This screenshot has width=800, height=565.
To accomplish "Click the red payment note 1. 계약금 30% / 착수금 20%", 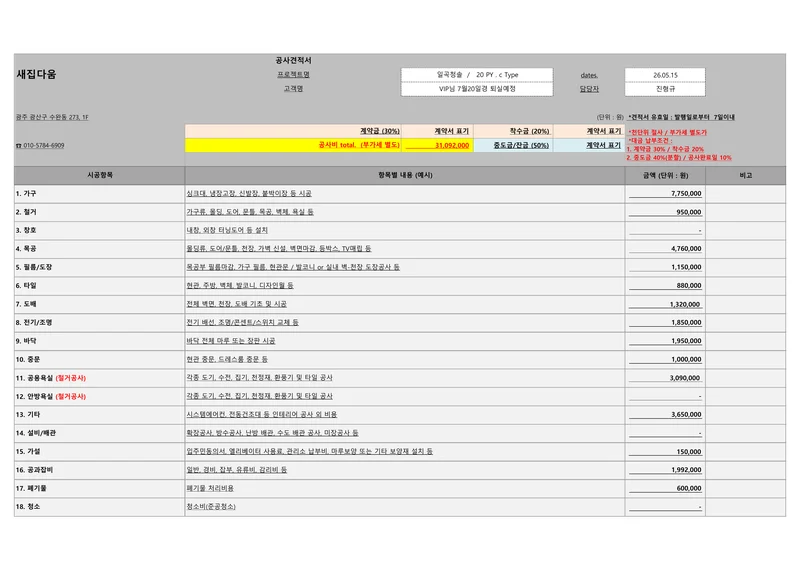I will [x=665, y=149].
